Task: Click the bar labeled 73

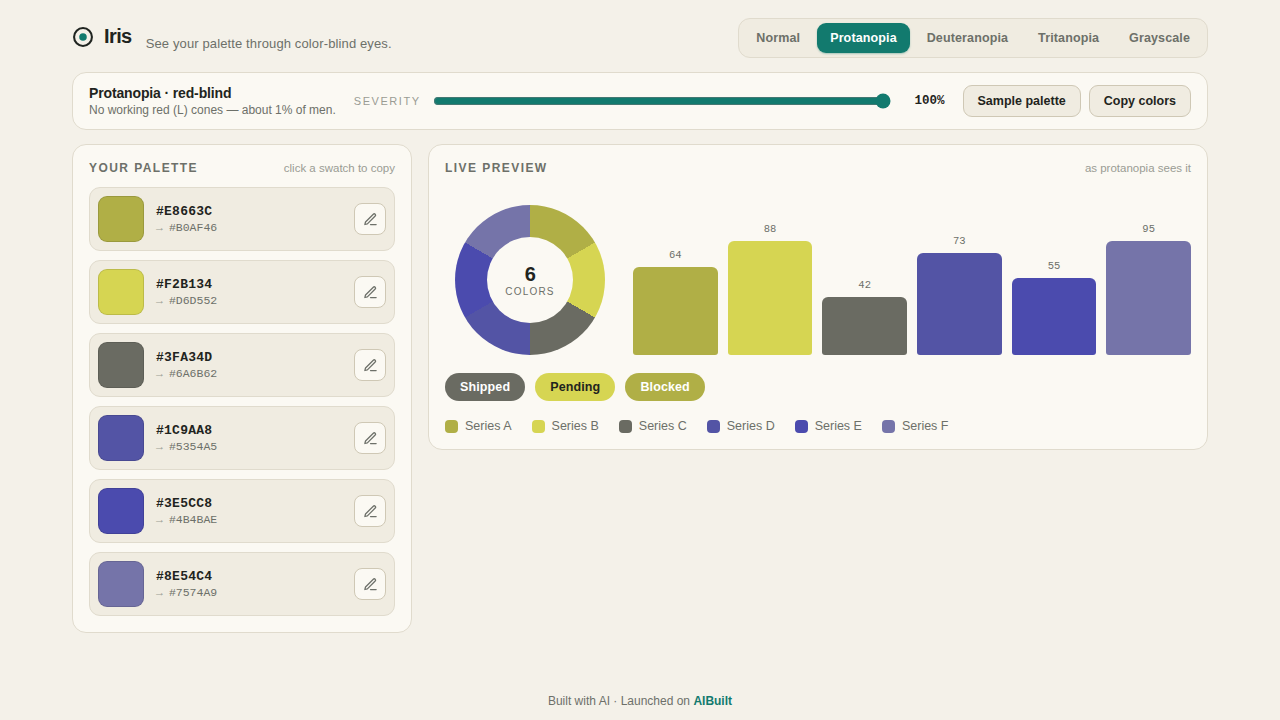Action: click(x=959, y=304)
